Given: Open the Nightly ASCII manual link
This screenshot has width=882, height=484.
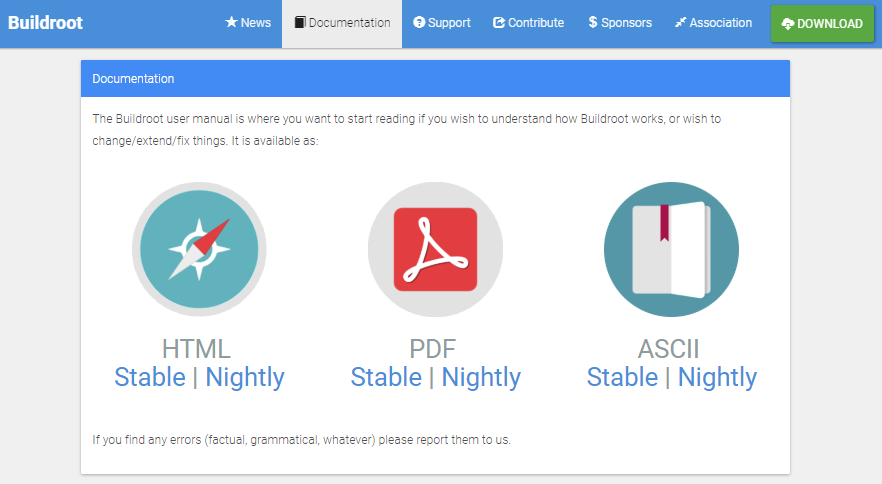Looking at the screenshot, I should [x=717, y=377].
